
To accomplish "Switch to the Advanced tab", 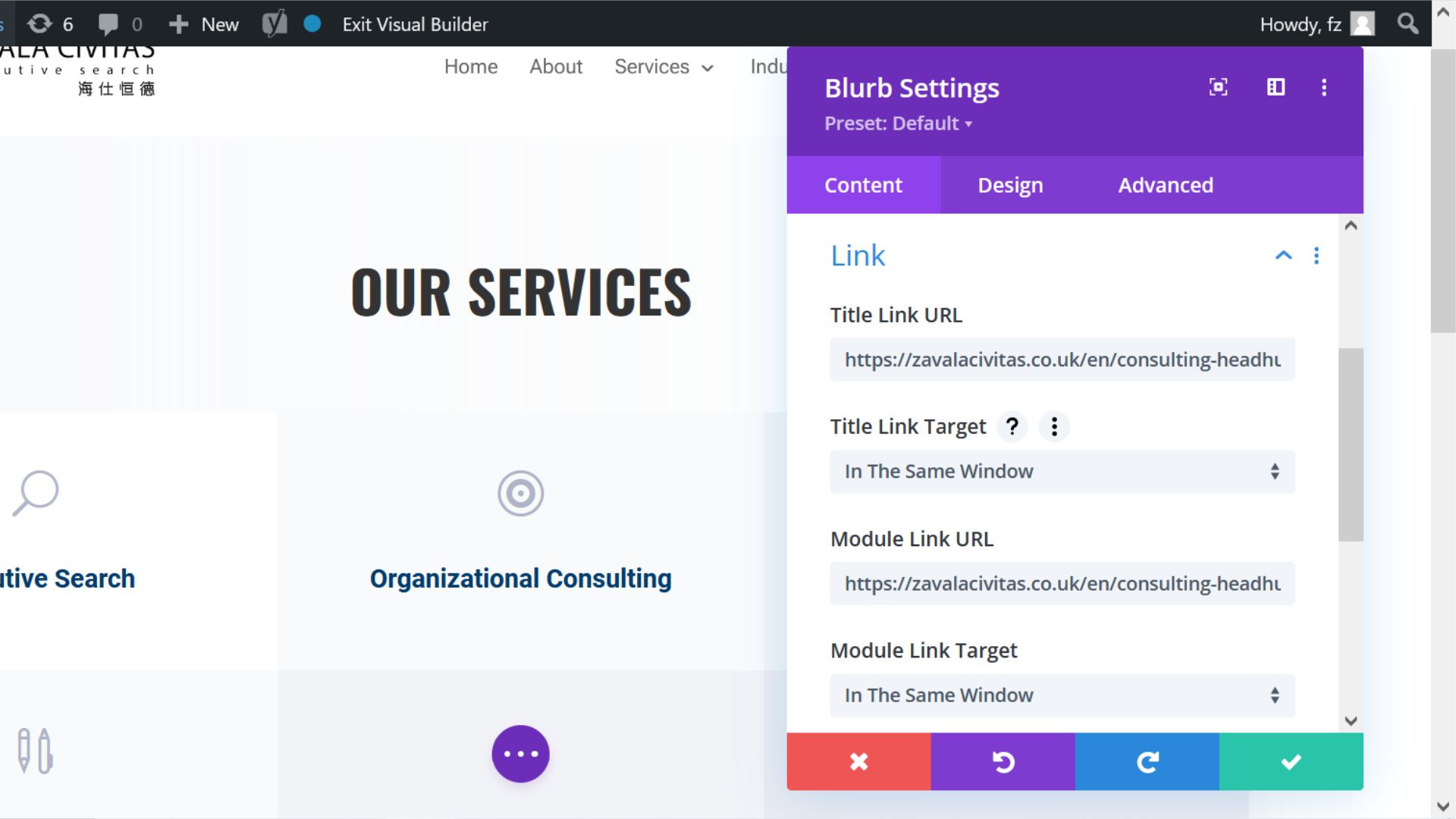I will point(1165,185).
